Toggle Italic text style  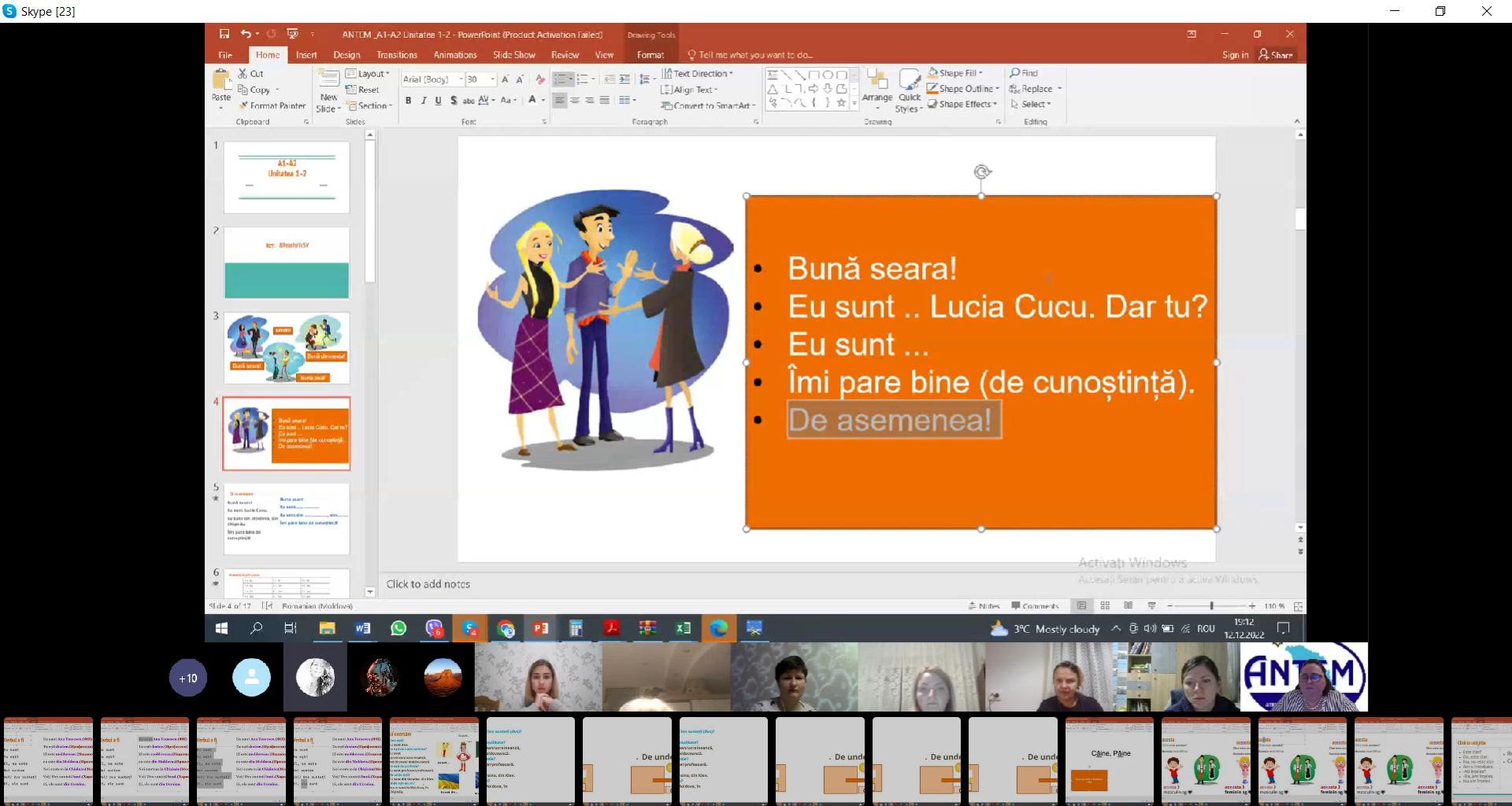point(424,101)
